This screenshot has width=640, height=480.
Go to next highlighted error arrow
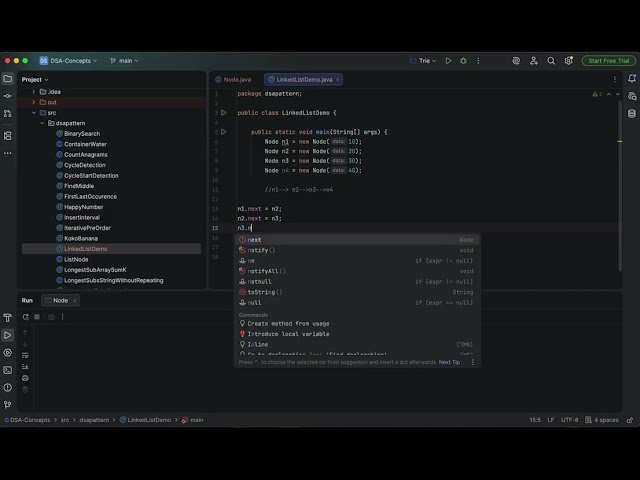618,94
